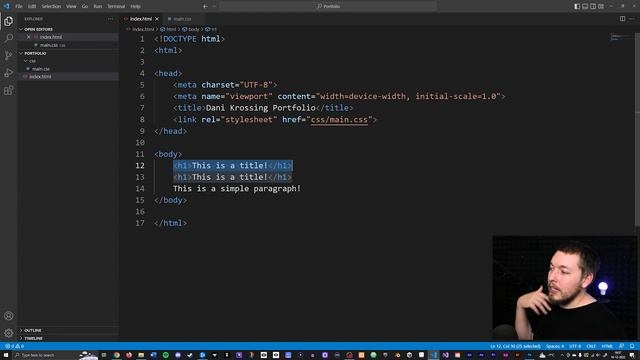
Task: Open the Run menu
Action: [98, 7]
